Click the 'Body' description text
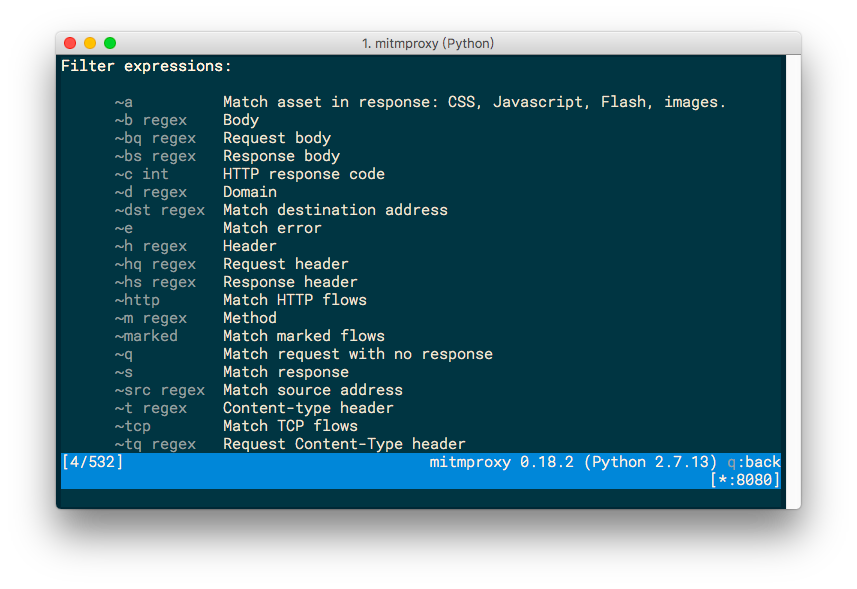The image size is (857, 589). pos(241,120)
